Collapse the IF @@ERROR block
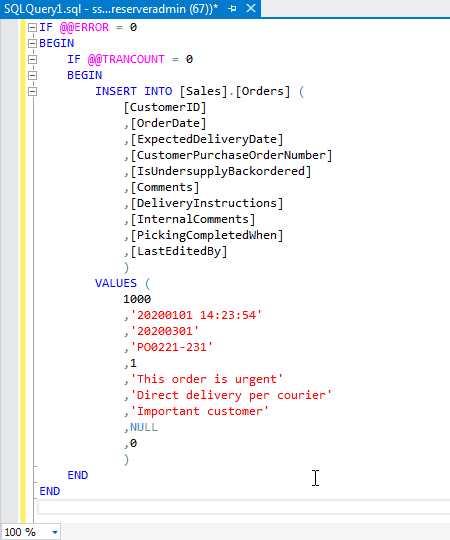This screenshot has height=540, width=450. coord(32,27)
